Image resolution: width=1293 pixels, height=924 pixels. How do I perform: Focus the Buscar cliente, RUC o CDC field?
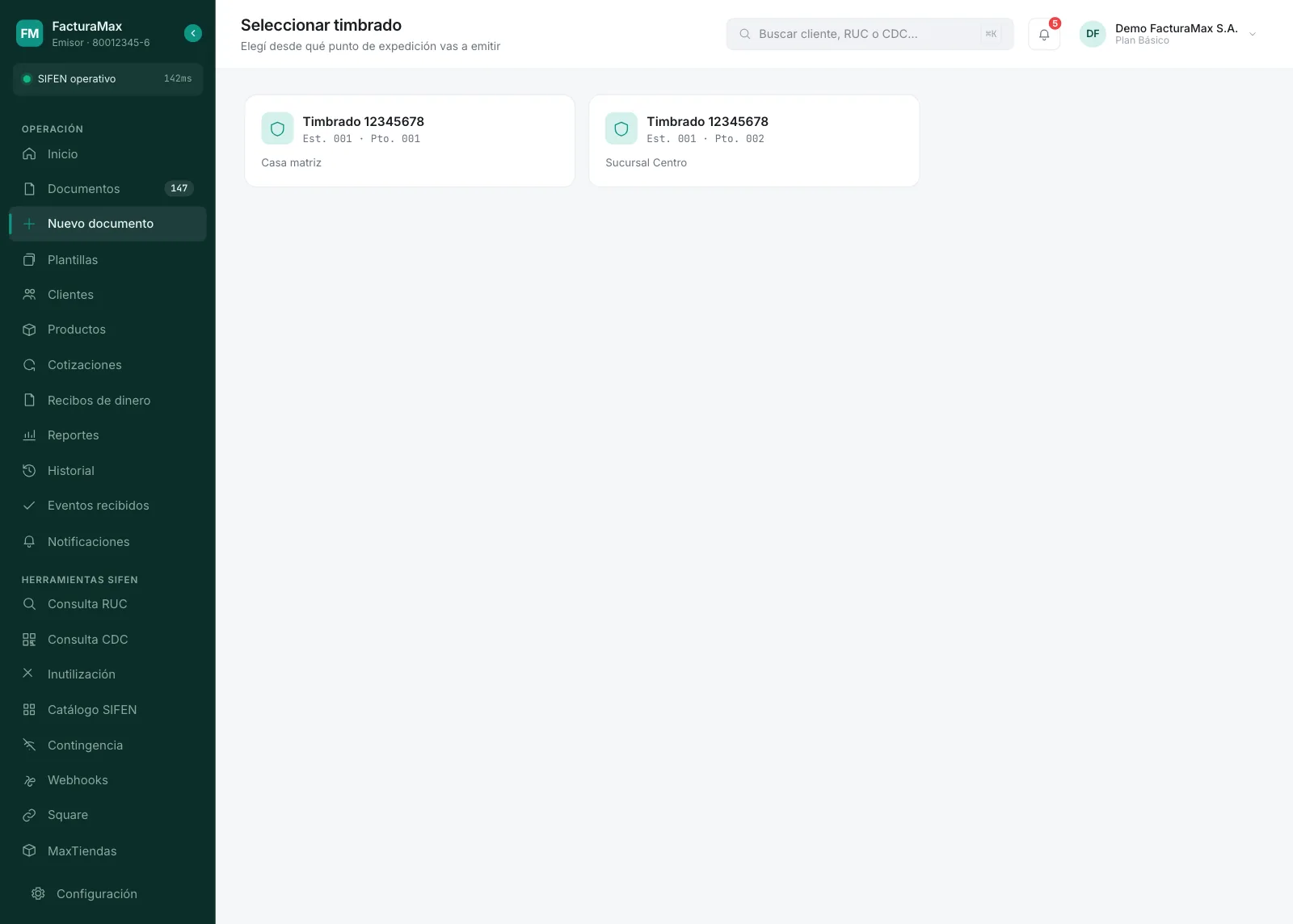tap(870, 34)
